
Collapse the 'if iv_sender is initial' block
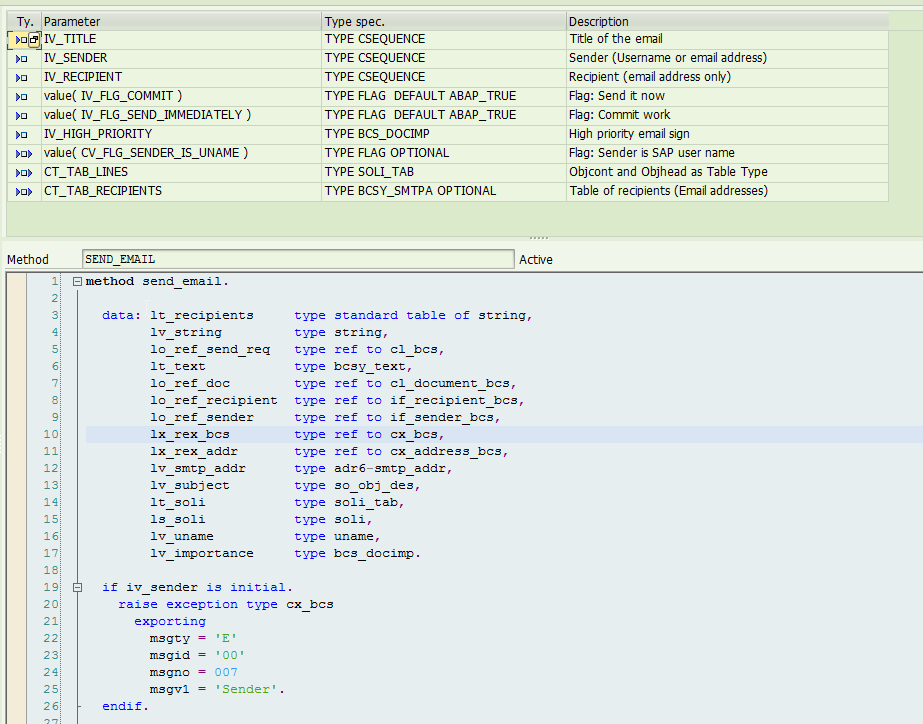(77, 587)
